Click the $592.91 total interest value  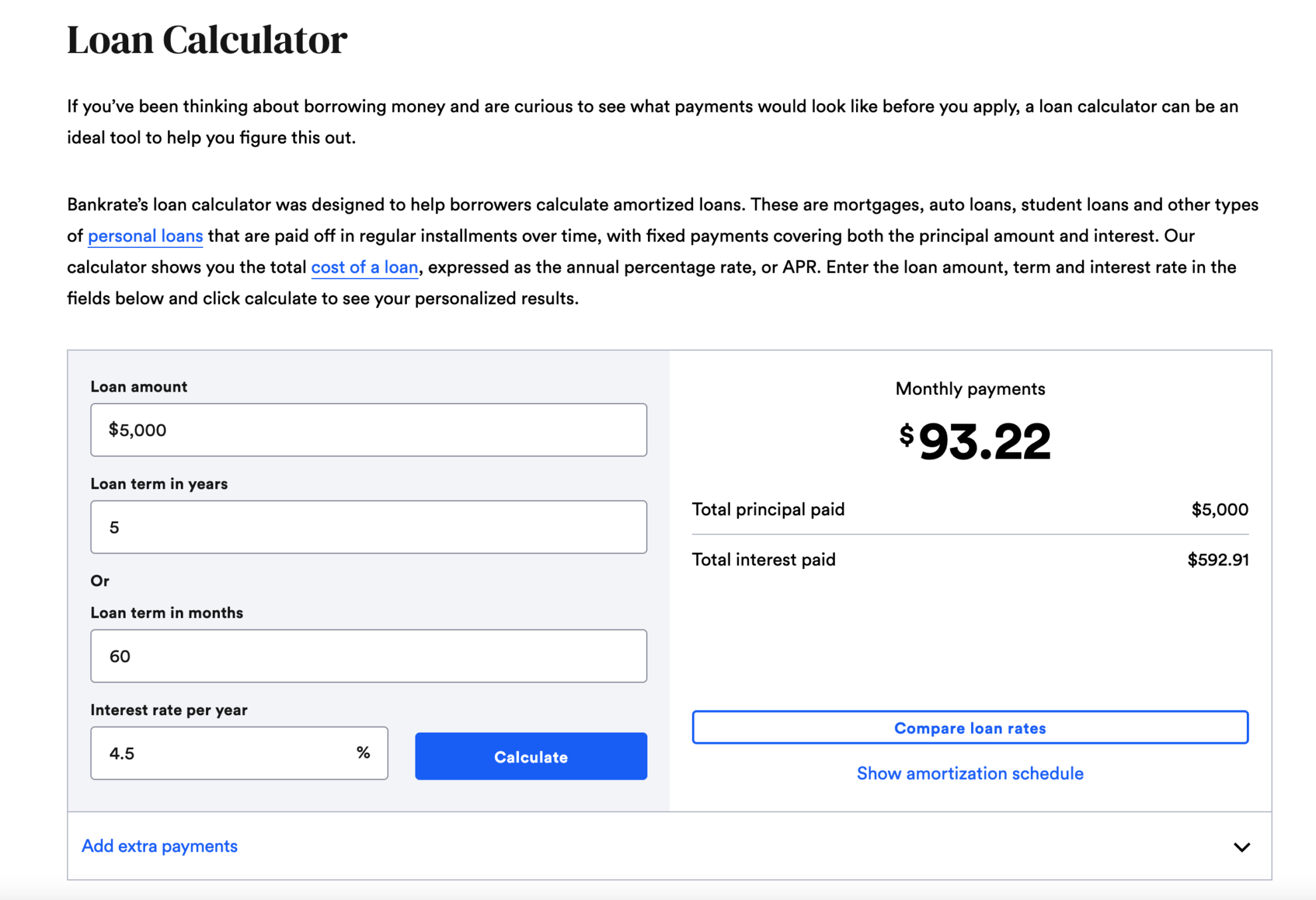pyautogui.click(x=1218, y=560)
